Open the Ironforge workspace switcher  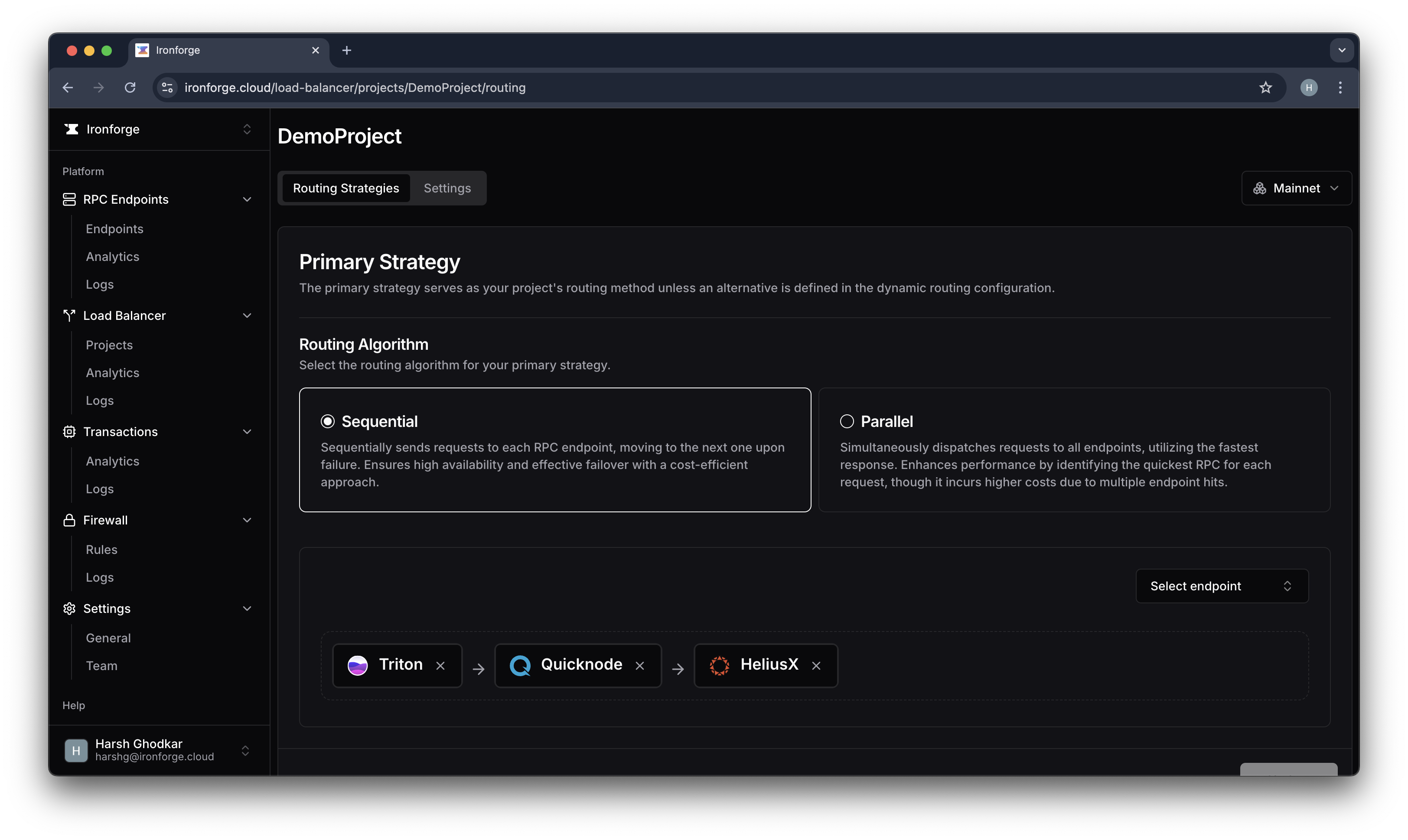(159, 130)
